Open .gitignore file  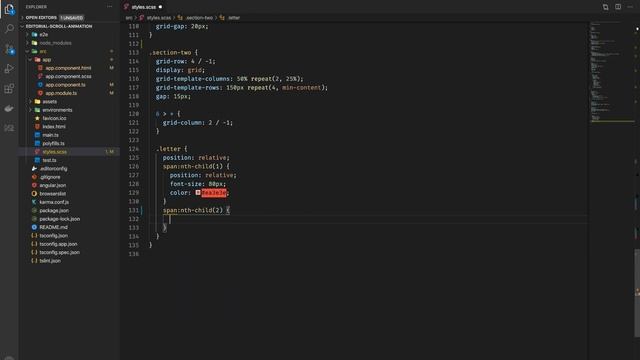pos(50,177)
